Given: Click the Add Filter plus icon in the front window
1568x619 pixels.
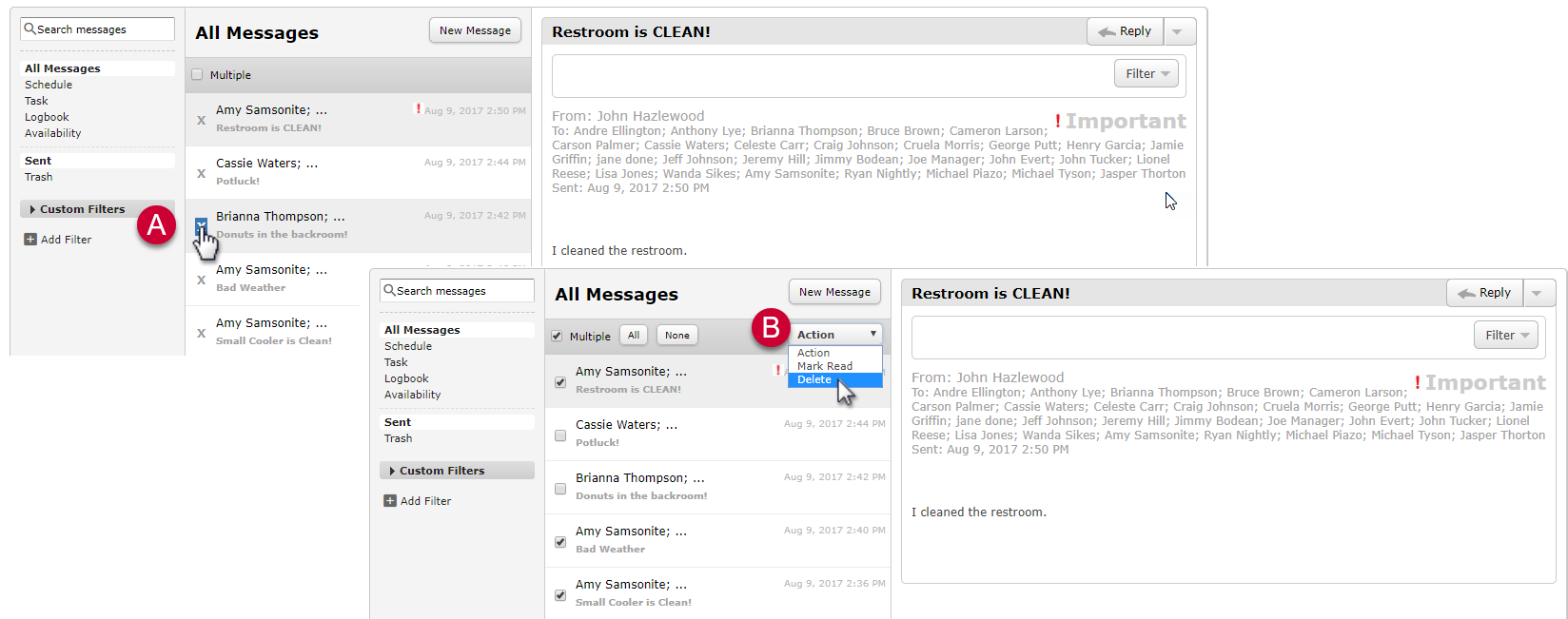Looking at the screenshot, I should 390,501.
